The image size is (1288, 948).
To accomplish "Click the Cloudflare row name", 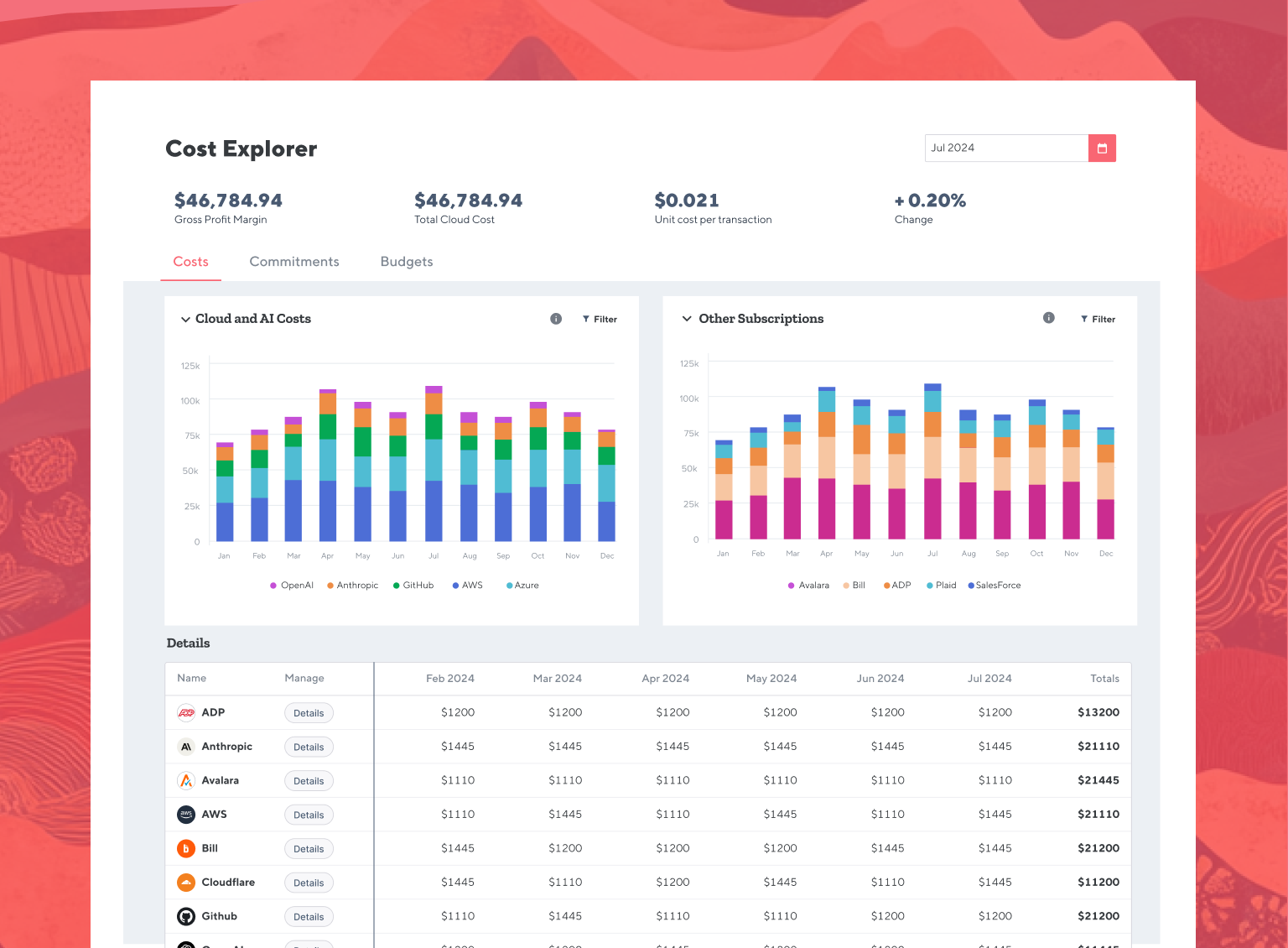I will (x=228, y=883).
